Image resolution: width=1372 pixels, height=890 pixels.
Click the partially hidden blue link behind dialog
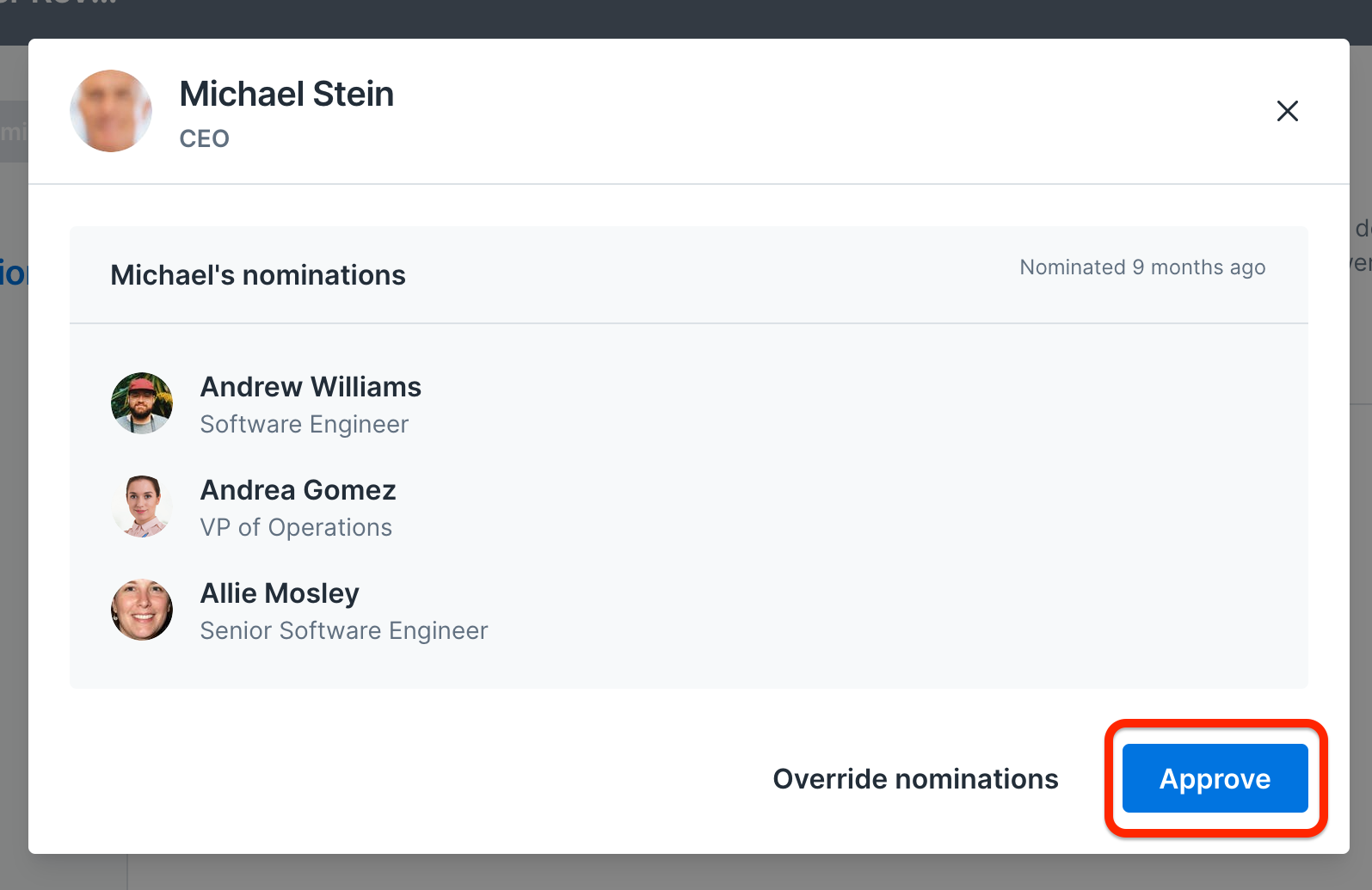click(x=14, y=273)
